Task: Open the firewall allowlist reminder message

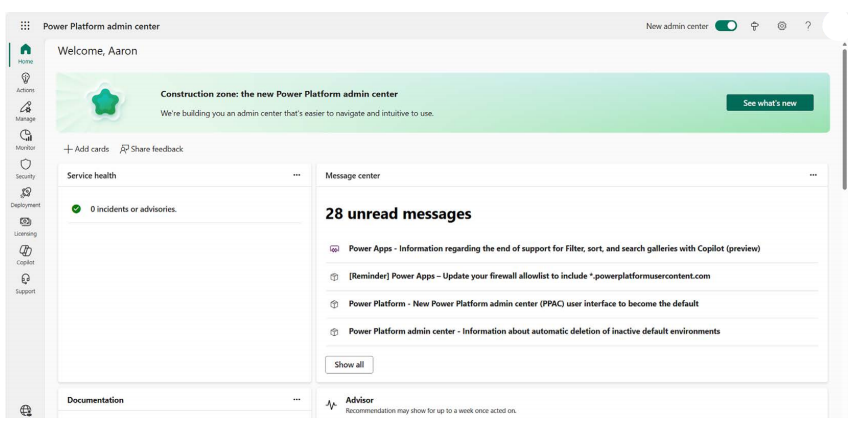Action: (529, 276)
